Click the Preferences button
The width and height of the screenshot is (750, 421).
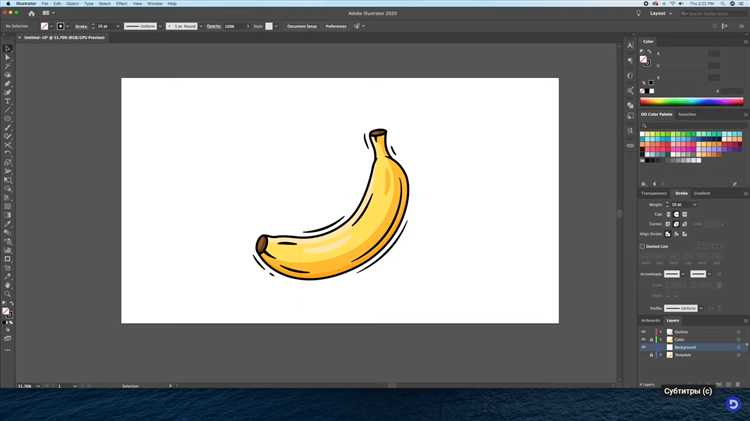click(x=336, y=26)
